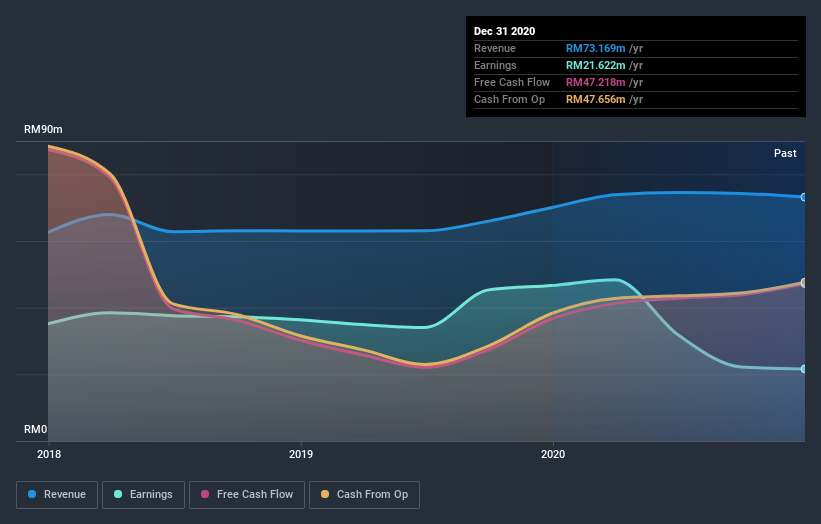Toggle the Free Cash Flow legend button

(x=247, y=495)
